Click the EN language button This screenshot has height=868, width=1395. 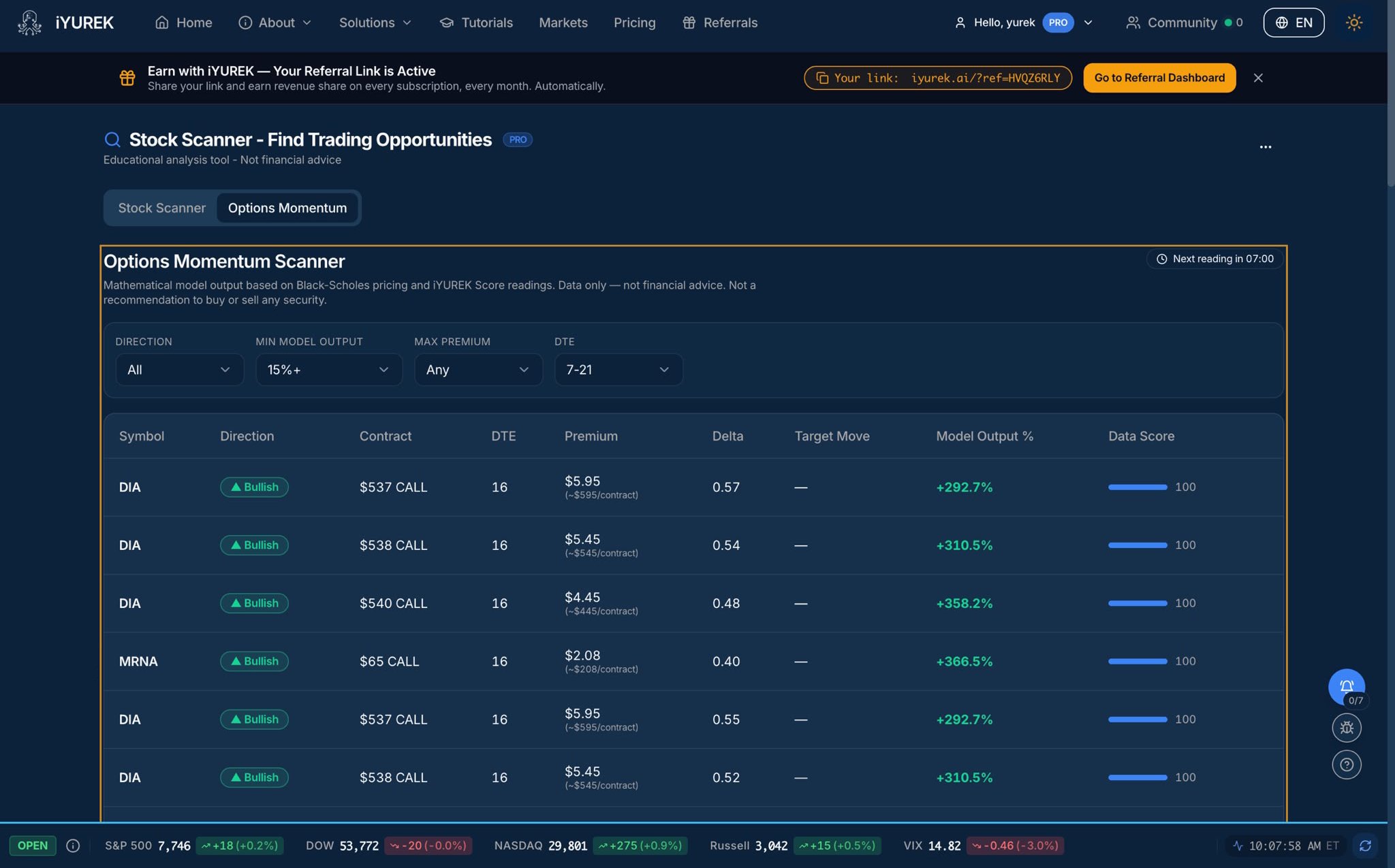tap(1294, 22)
